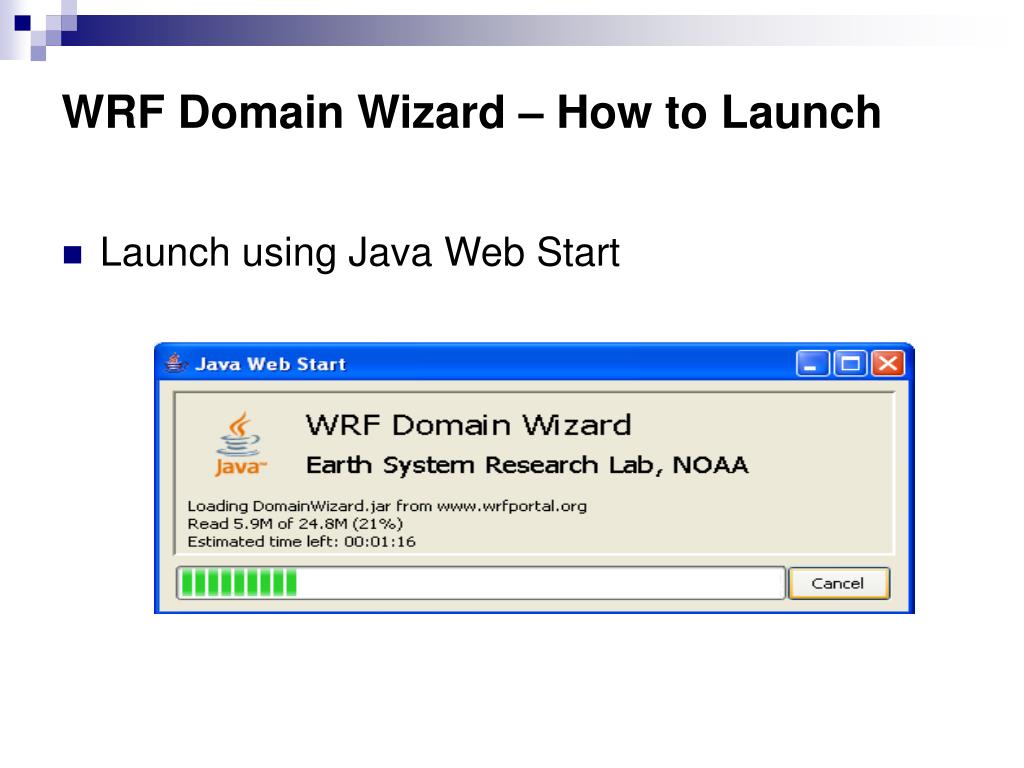Click the 'WRF Domain Wizard' application name
The height and width of the screenshot is (768, 1024).
click(469, 425)
